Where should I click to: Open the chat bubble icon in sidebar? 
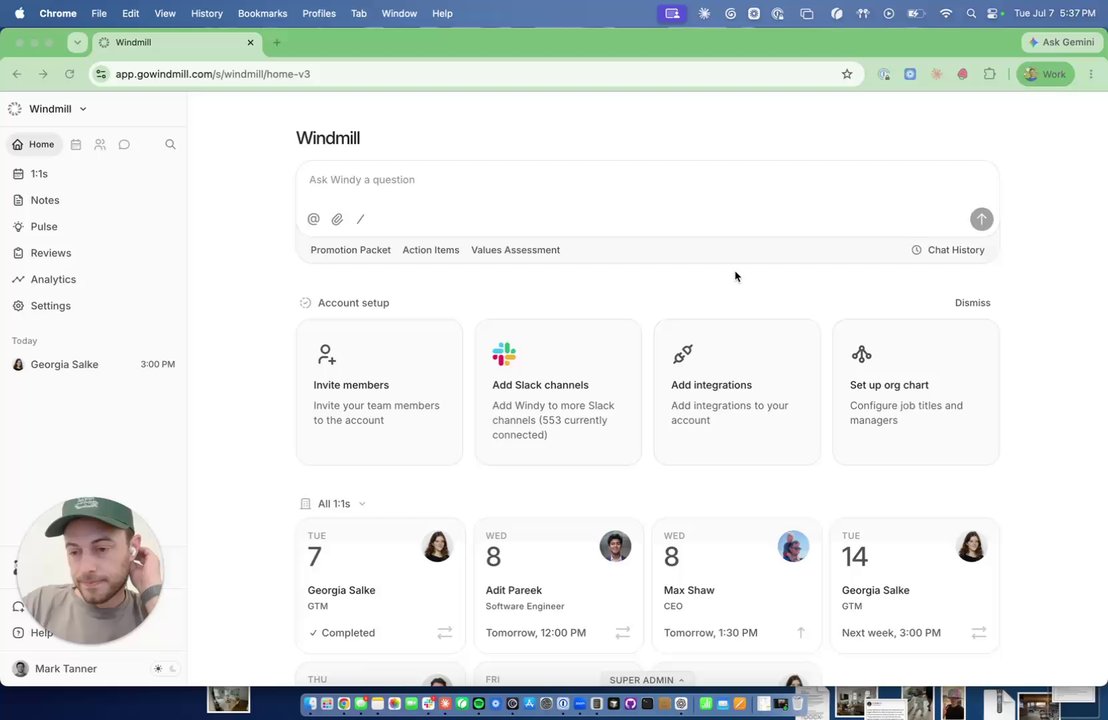124,144
